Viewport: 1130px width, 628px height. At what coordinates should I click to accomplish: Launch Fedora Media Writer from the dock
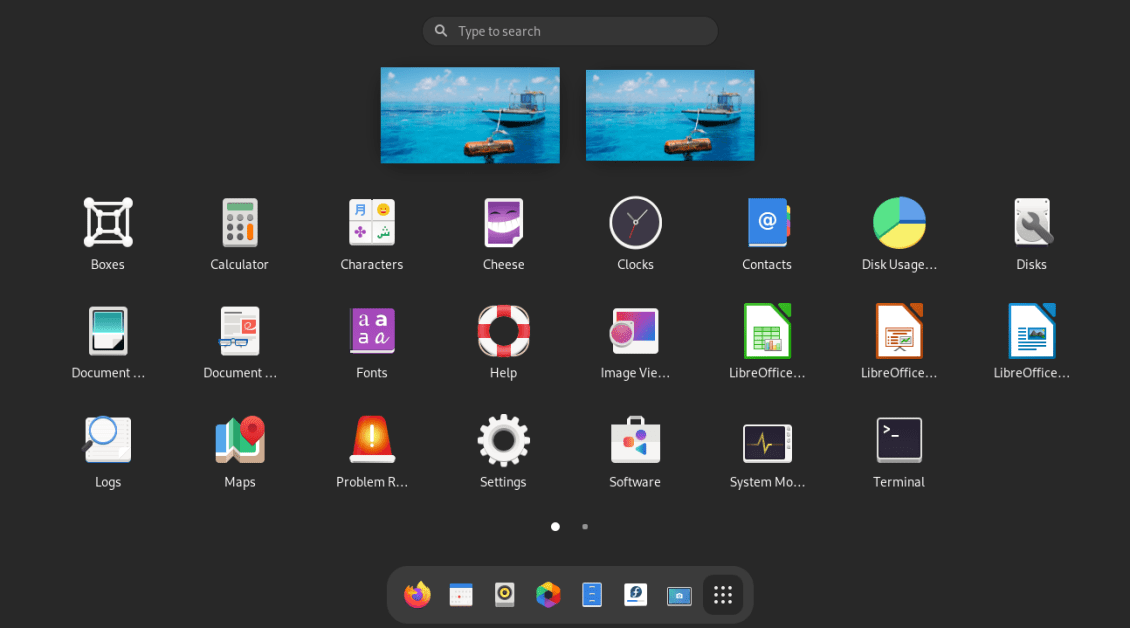click(635, 594)
